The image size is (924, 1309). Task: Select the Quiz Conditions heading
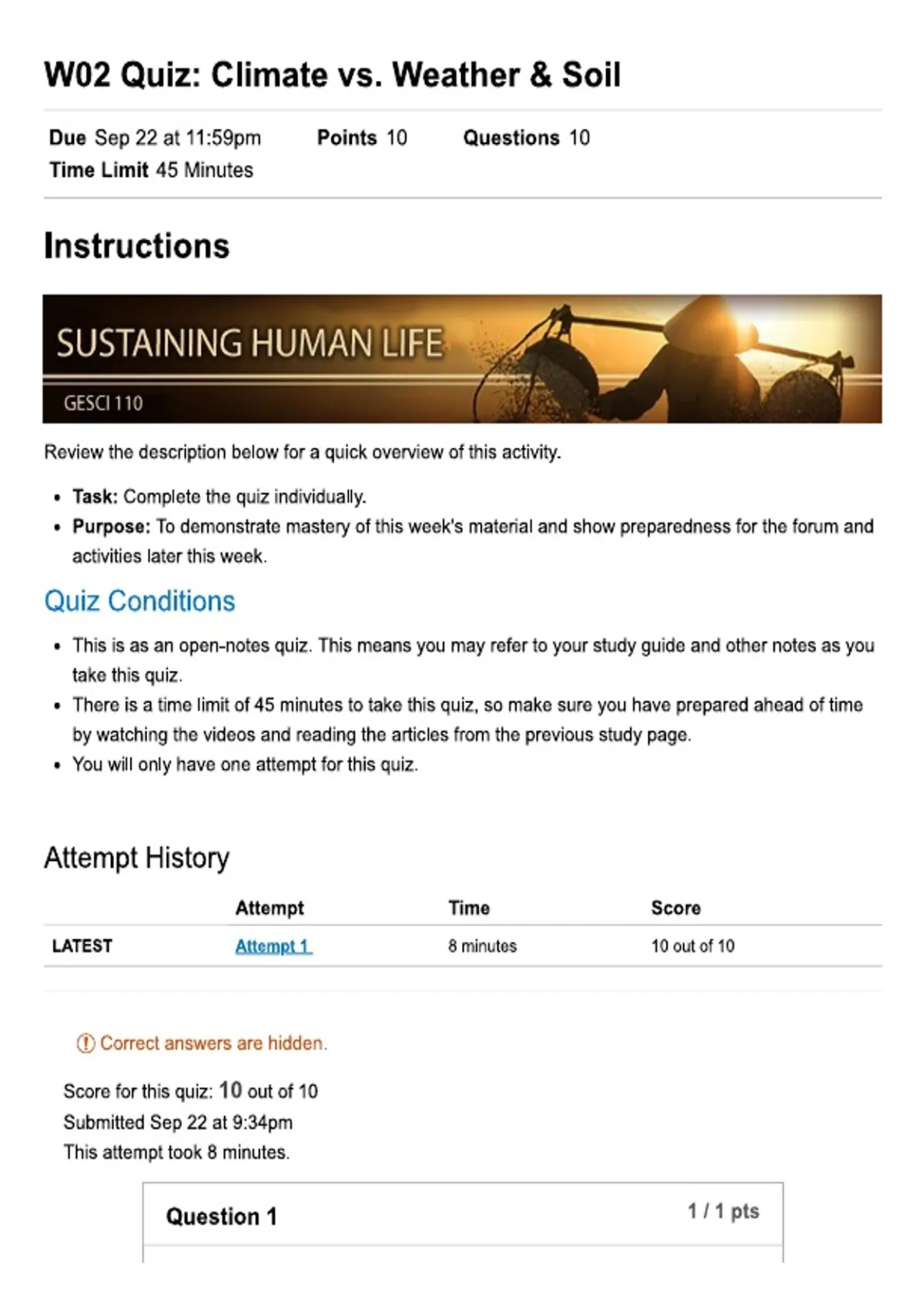tap(139, 601)
